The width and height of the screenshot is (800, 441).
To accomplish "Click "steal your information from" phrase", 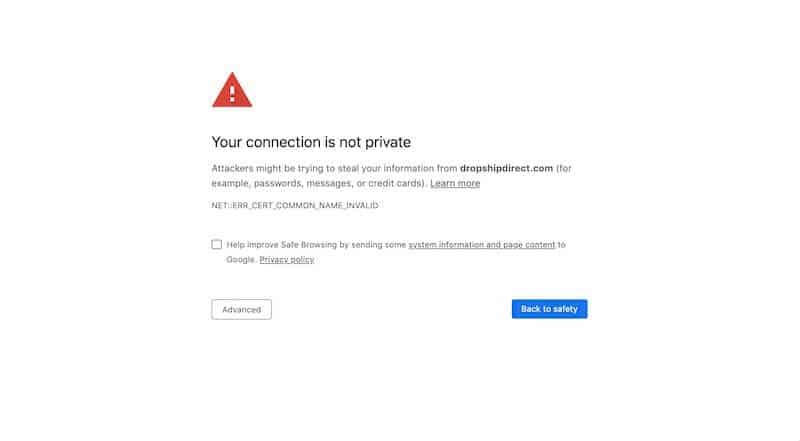I will click(397, 168).
